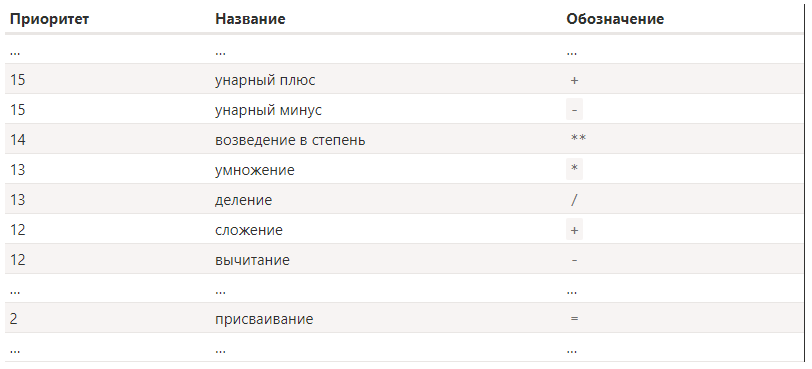Click the slash division symbol

(574, 200)
